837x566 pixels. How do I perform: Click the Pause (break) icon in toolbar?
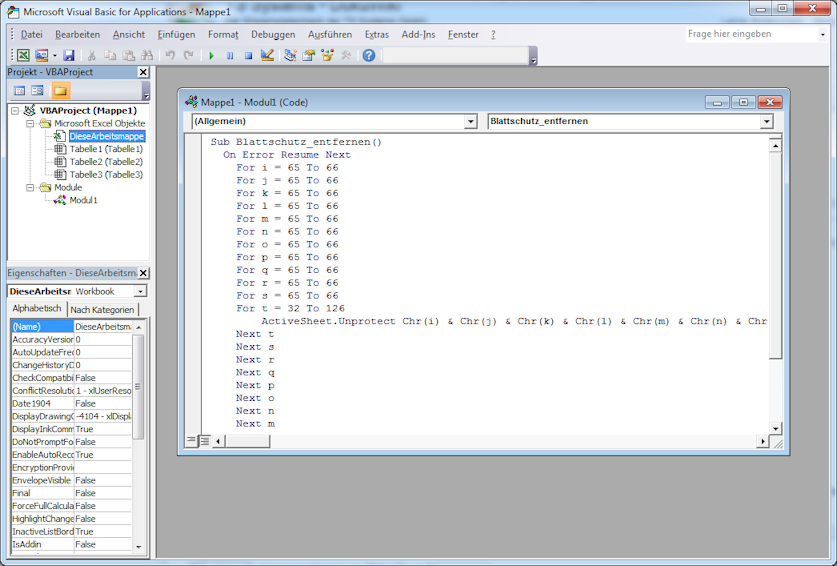[230, 56]
